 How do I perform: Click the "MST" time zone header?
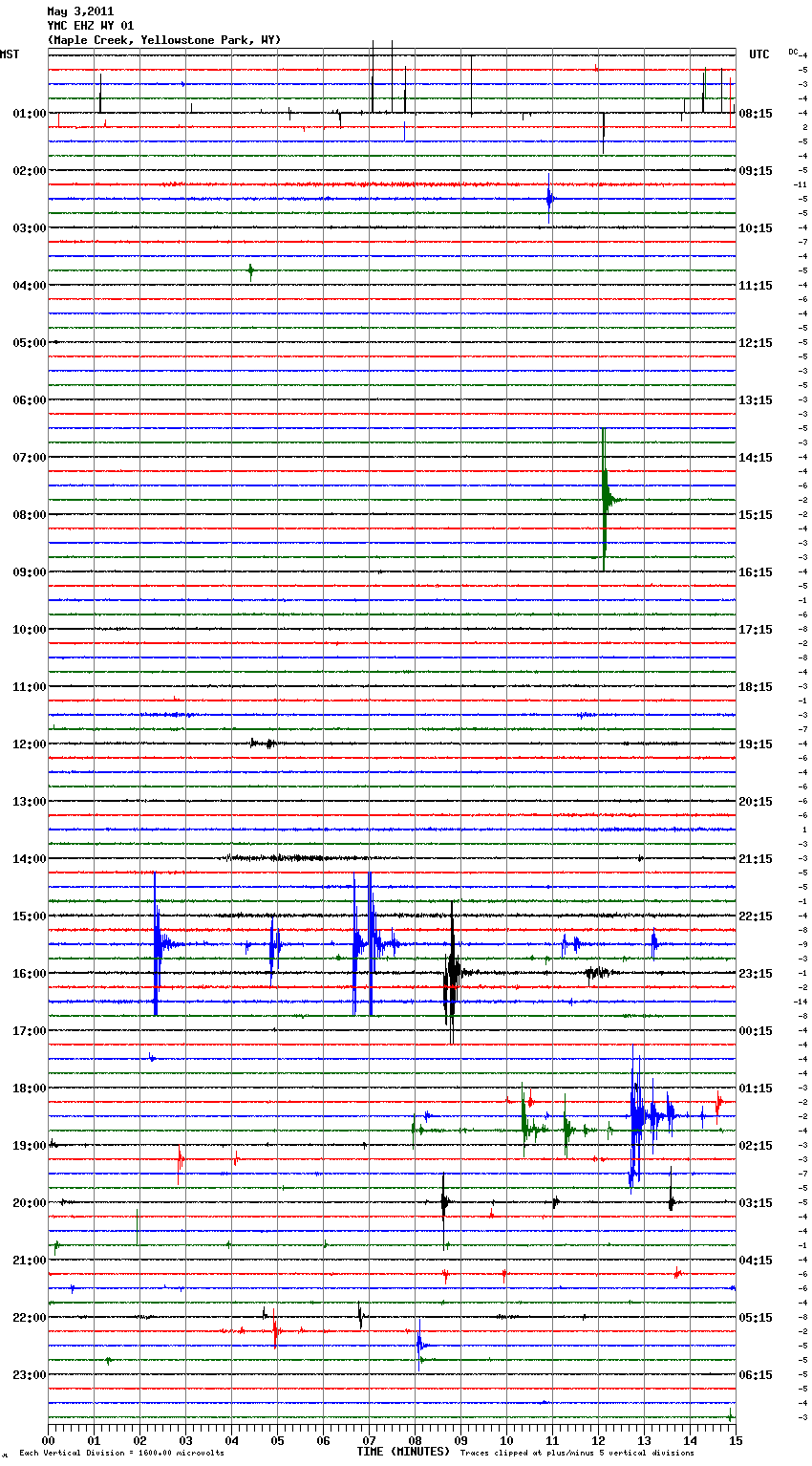tap(10, 54)
